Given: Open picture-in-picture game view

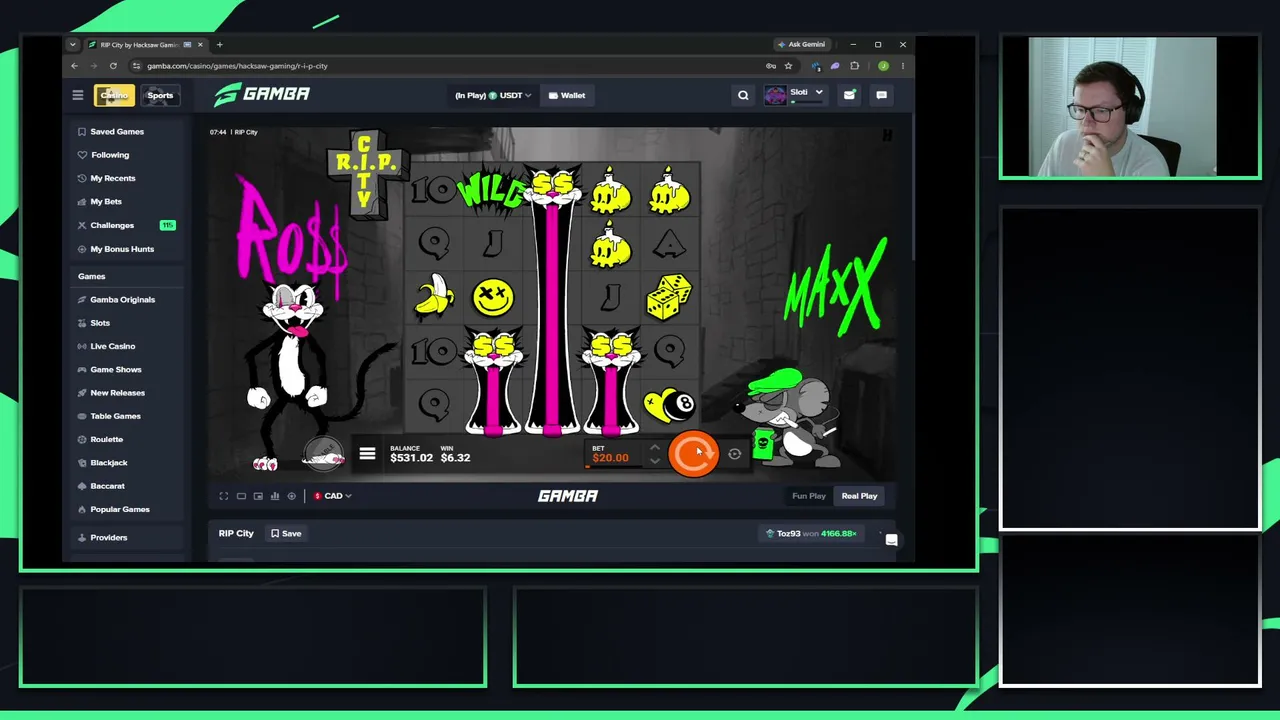Looking at the screenshot, I should pyautogui.click(x=258, y=496).
